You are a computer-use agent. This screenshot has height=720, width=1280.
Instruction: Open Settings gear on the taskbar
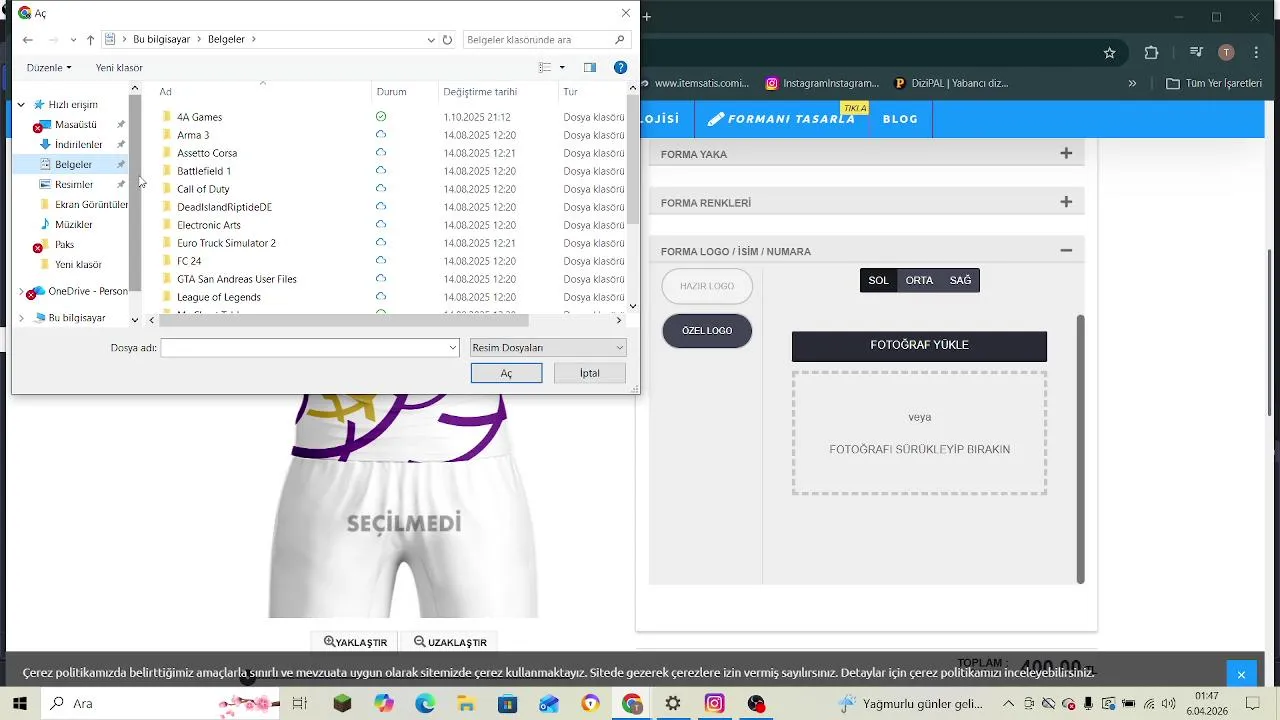pyautogui.click(x=673, y=704)
